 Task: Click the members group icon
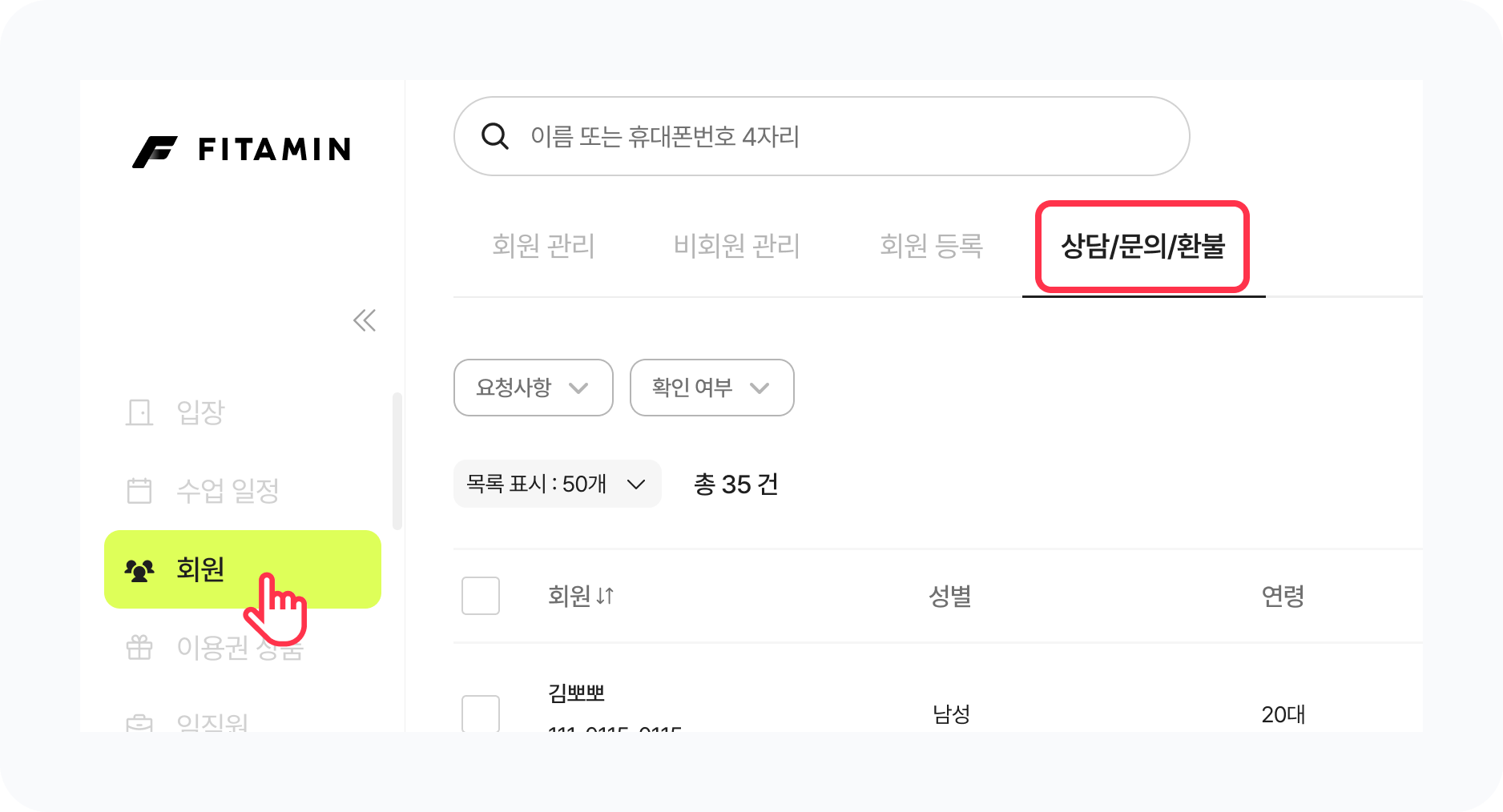[139, 570]
